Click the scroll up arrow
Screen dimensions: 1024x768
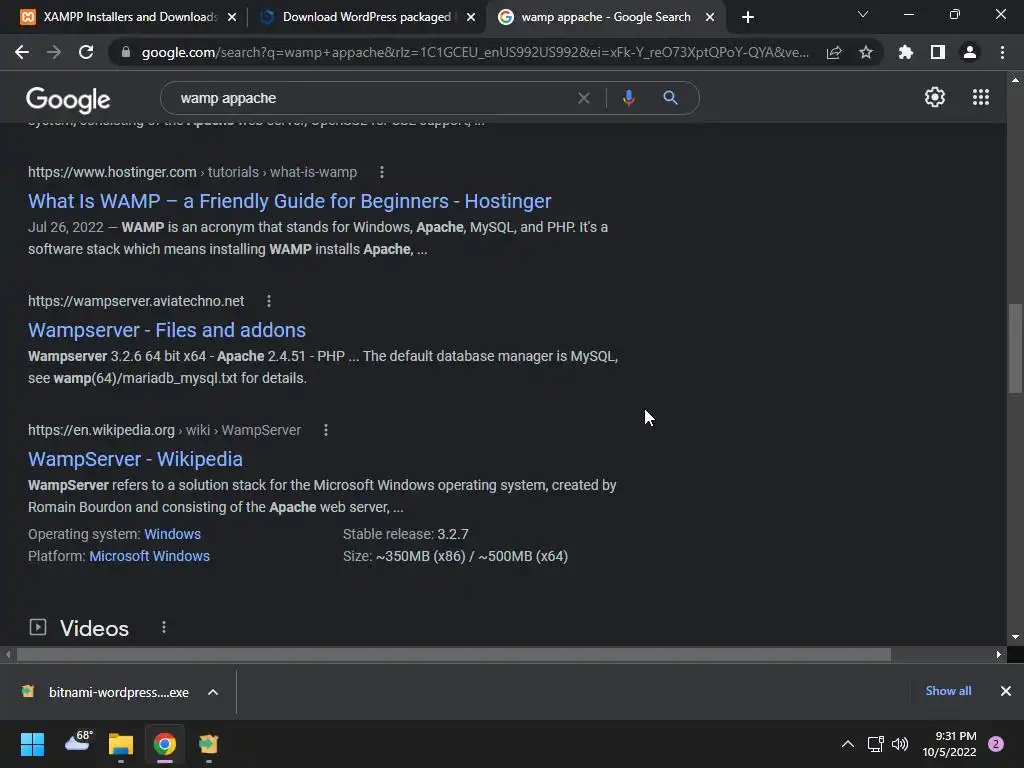click(x=1015, y=80)
